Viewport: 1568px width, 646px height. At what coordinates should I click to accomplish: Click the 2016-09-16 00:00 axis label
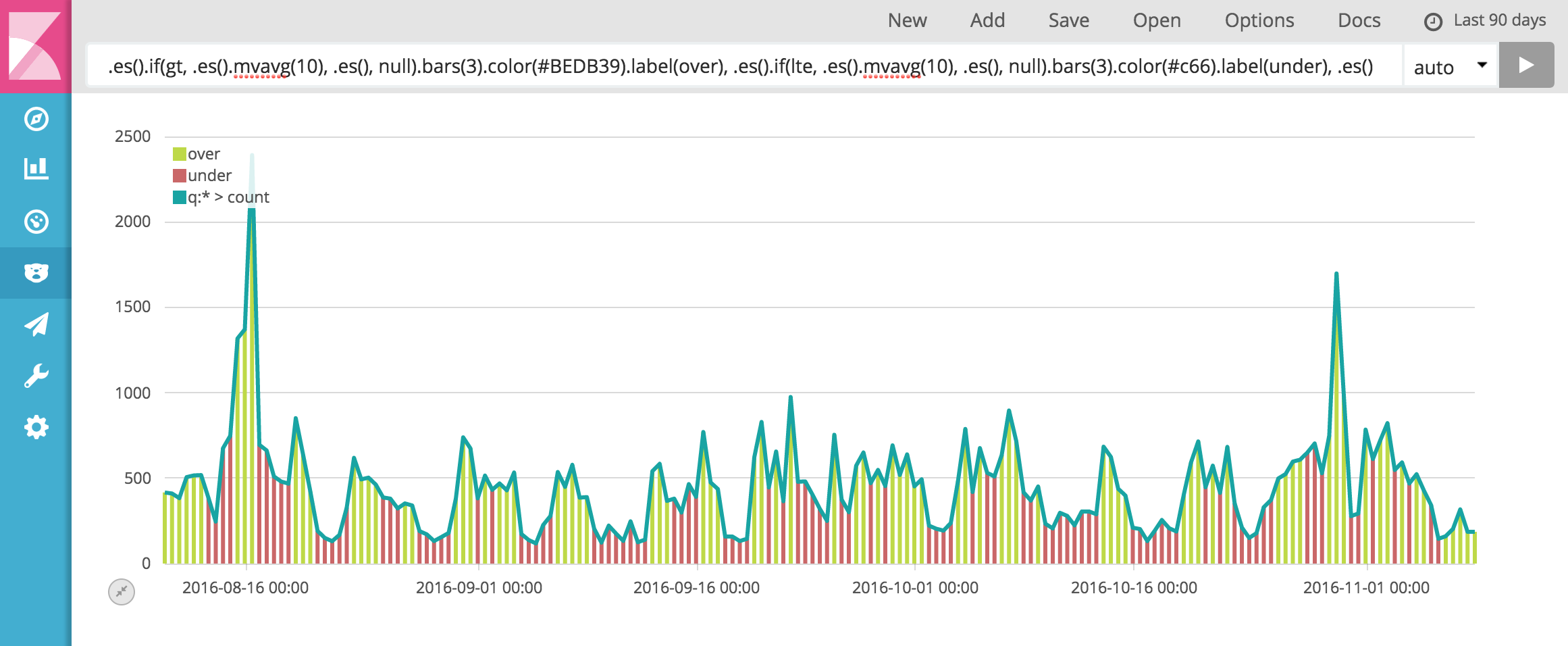(x=696, y=587)
